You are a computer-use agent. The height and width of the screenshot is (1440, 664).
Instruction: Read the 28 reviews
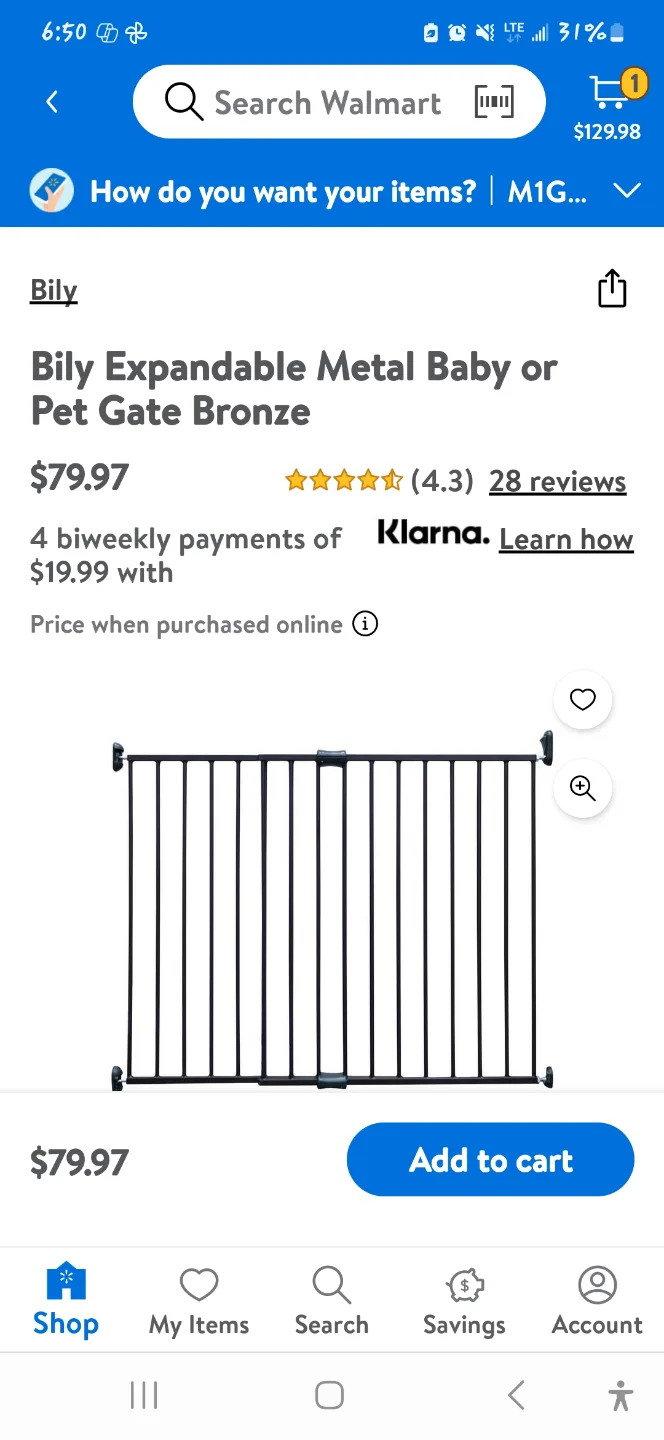[557, 481]
